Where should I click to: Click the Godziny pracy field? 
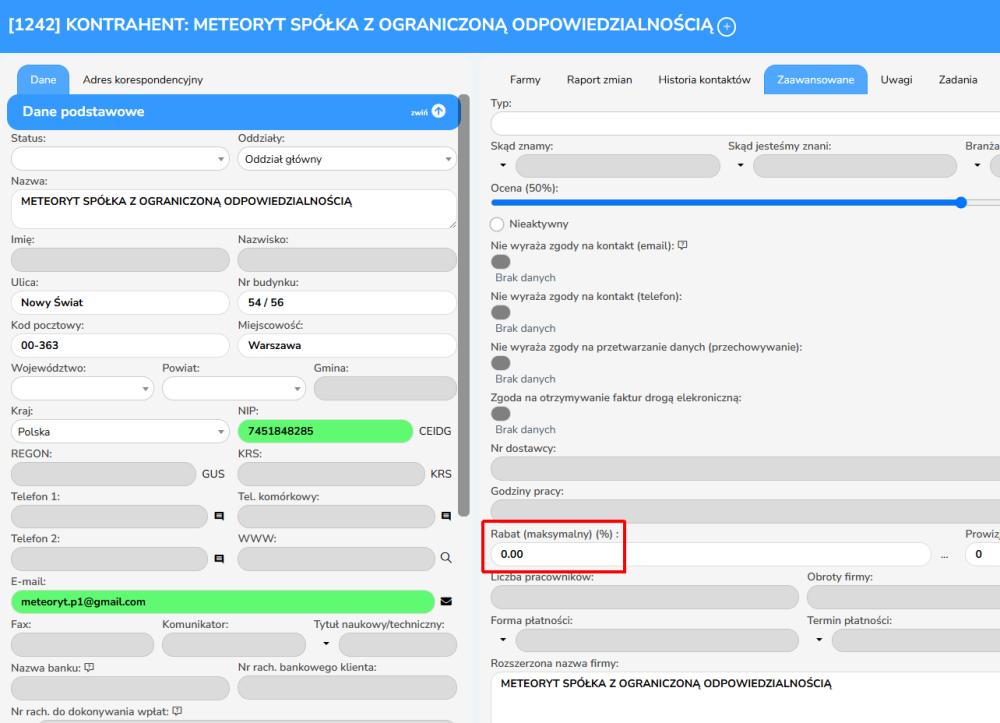click(x=745, y=511)
